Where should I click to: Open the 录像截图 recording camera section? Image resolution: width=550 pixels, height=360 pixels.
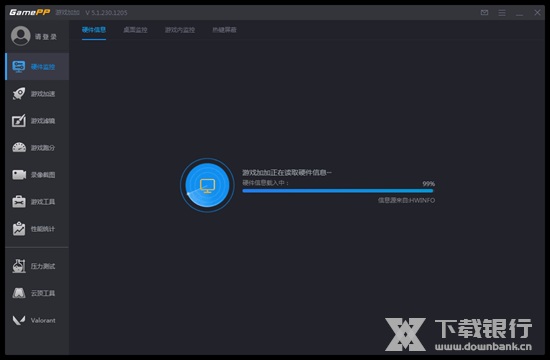click(37, 175)
